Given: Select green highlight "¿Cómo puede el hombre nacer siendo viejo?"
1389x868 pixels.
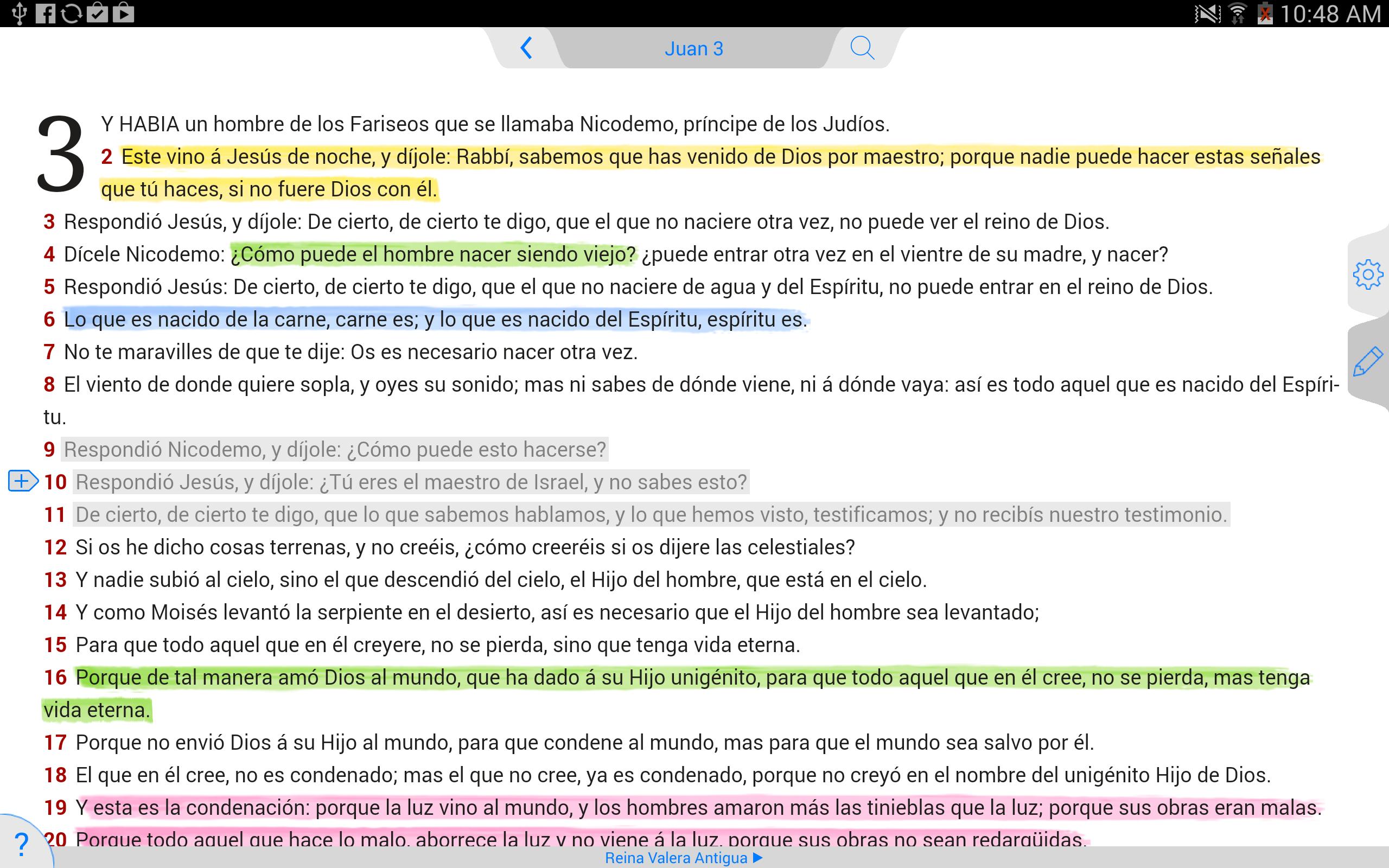Looking at the screenshot, I should 434,254.
